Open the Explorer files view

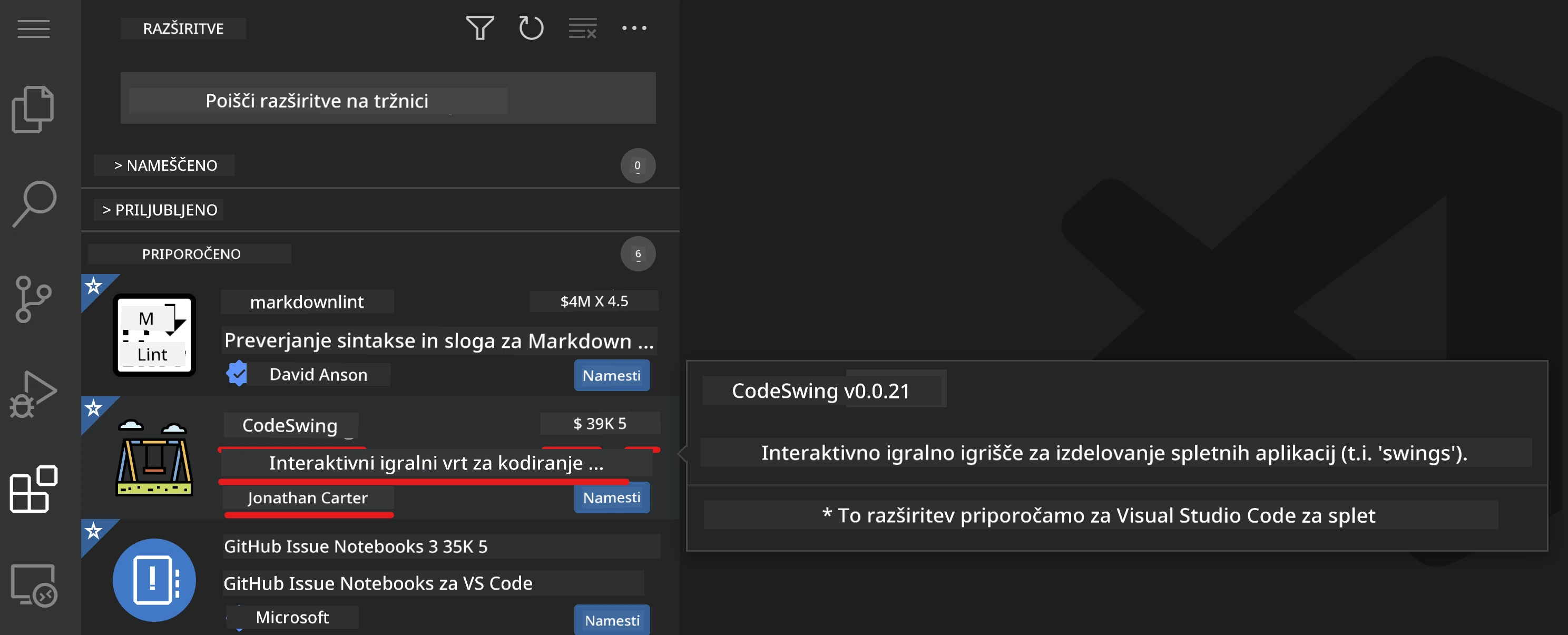click(33, 110)
